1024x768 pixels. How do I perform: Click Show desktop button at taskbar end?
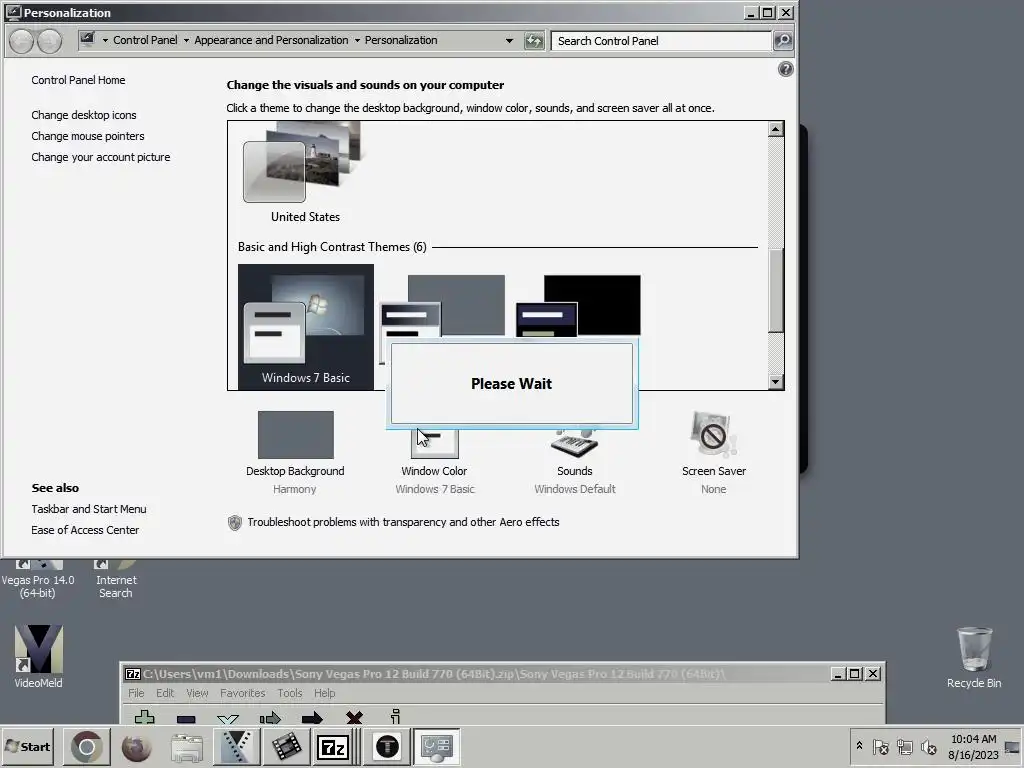point(1013,747)
